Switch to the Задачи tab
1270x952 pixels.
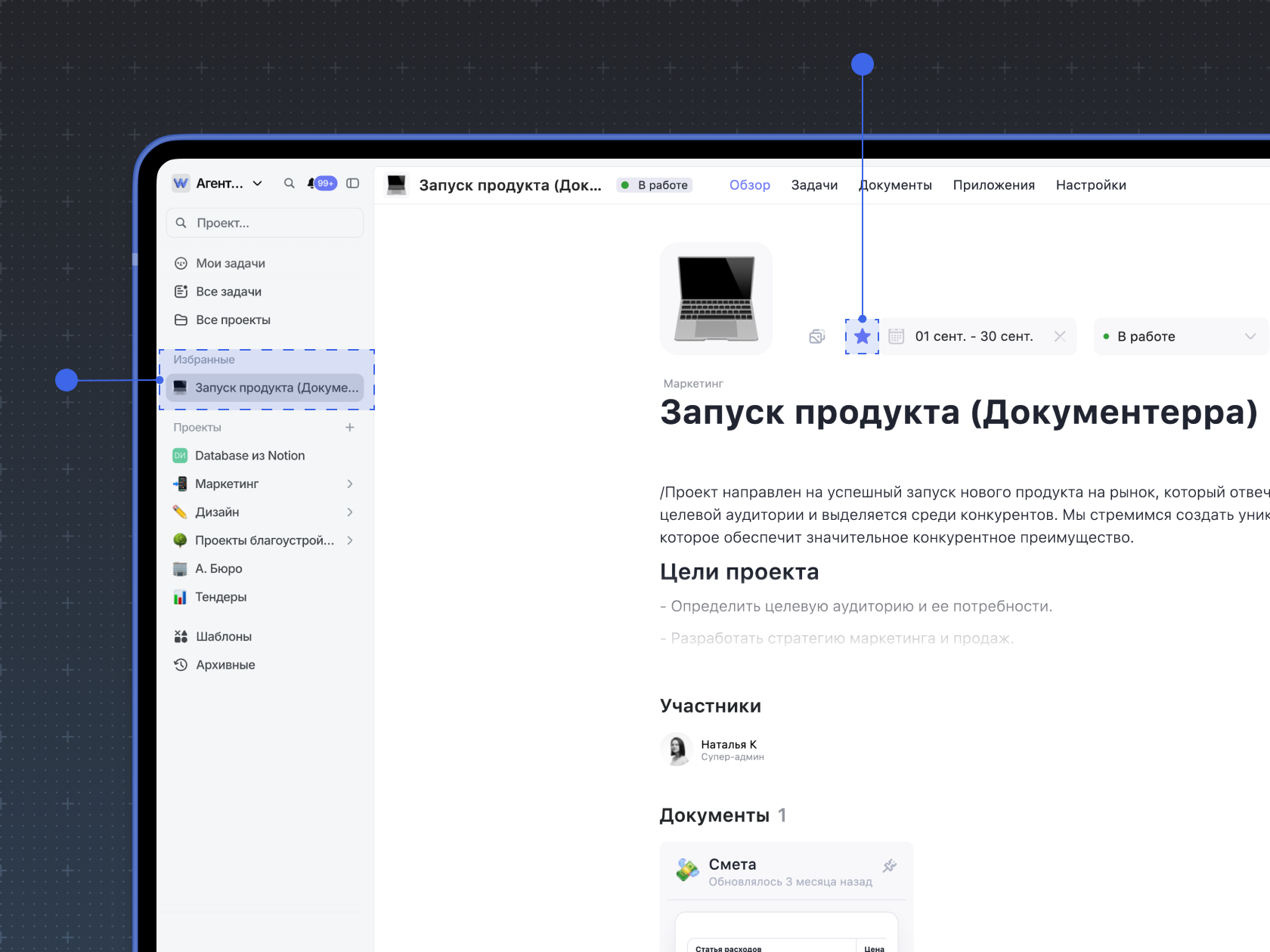click(x=814, y=185)
